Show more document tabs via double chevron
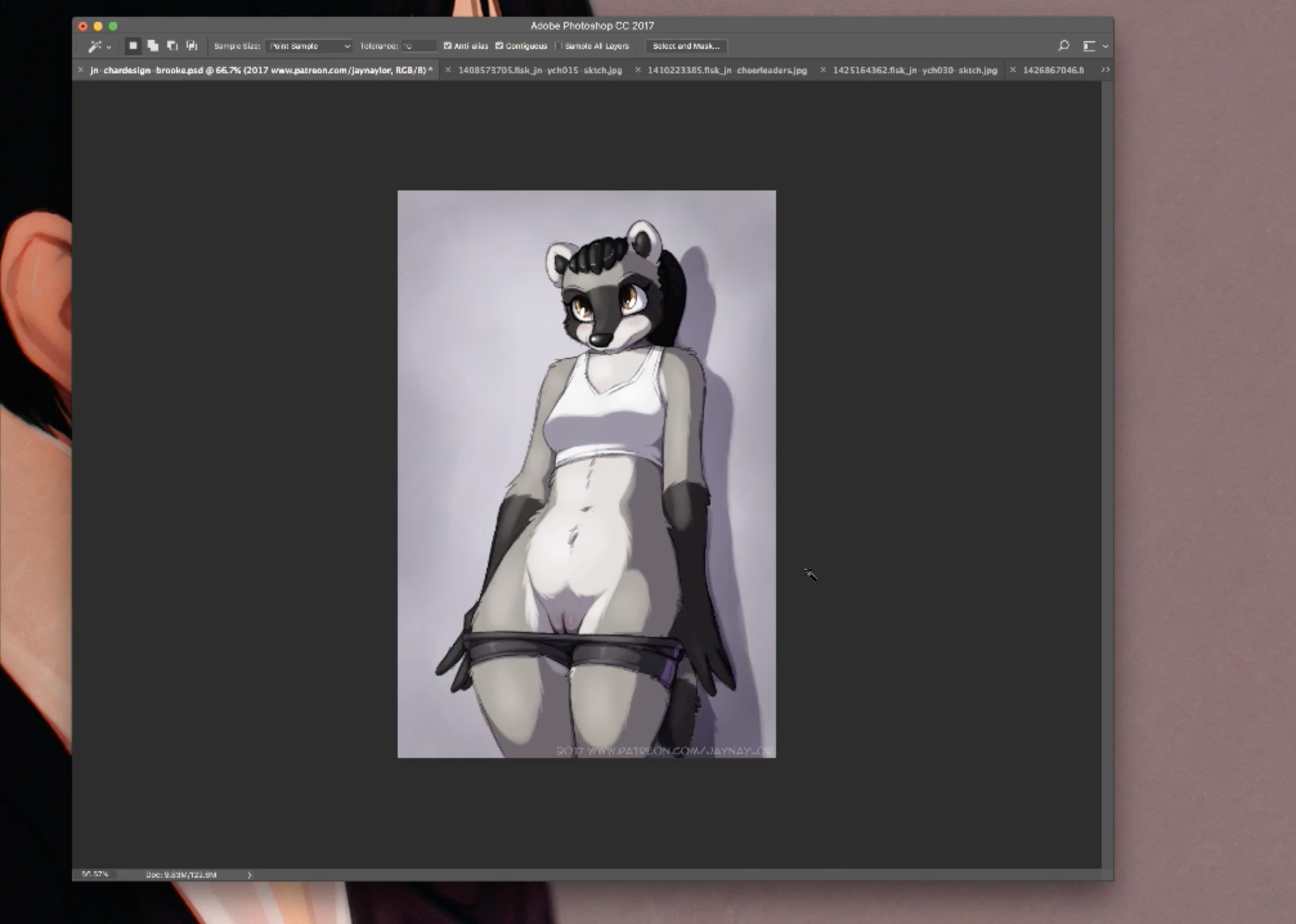1296x924 pixels. (x=1105, y=69)
